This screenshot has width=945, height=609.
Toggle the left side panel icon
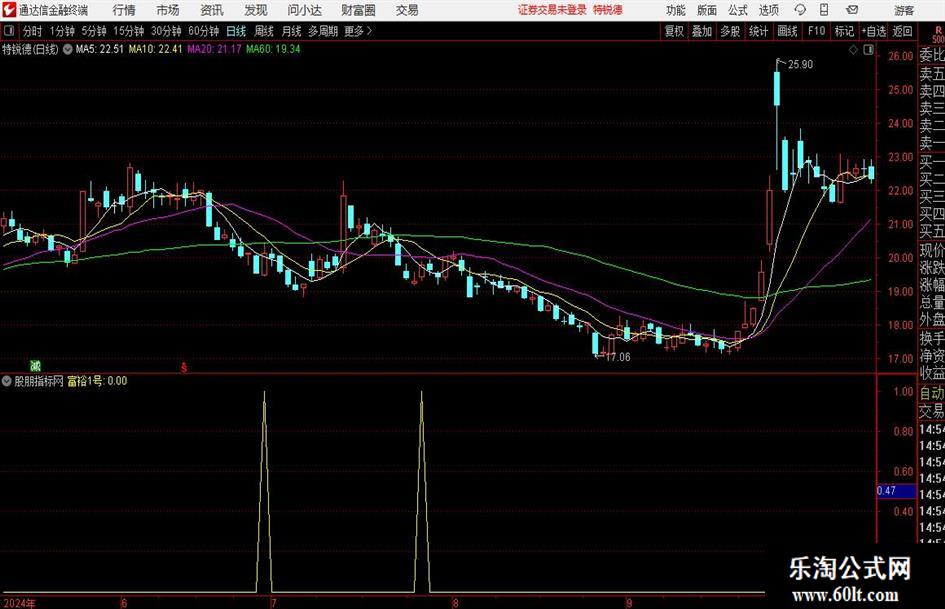9,31
